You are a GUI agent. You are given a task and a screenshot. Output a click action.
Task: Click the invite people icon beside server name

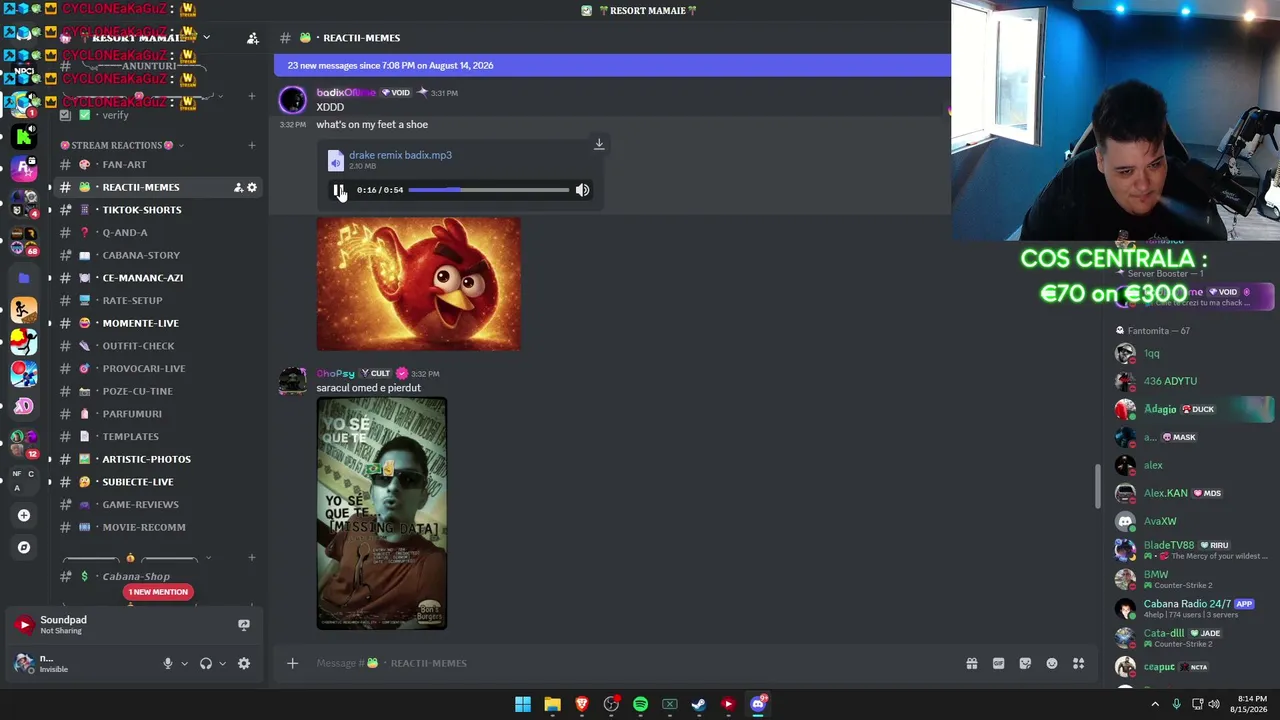point(253,38)
